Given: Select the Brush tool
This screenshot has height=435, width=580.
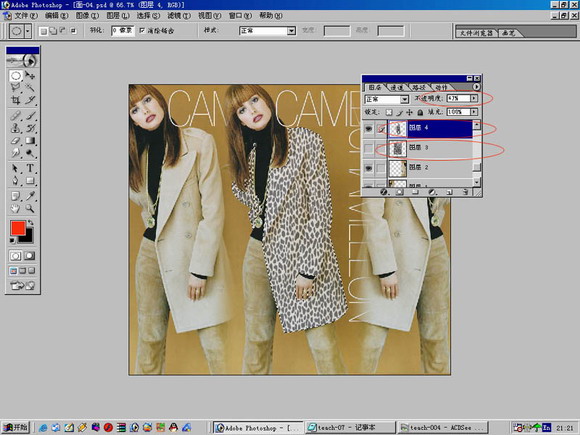Looking at the screenshot, I should point(30,116).
